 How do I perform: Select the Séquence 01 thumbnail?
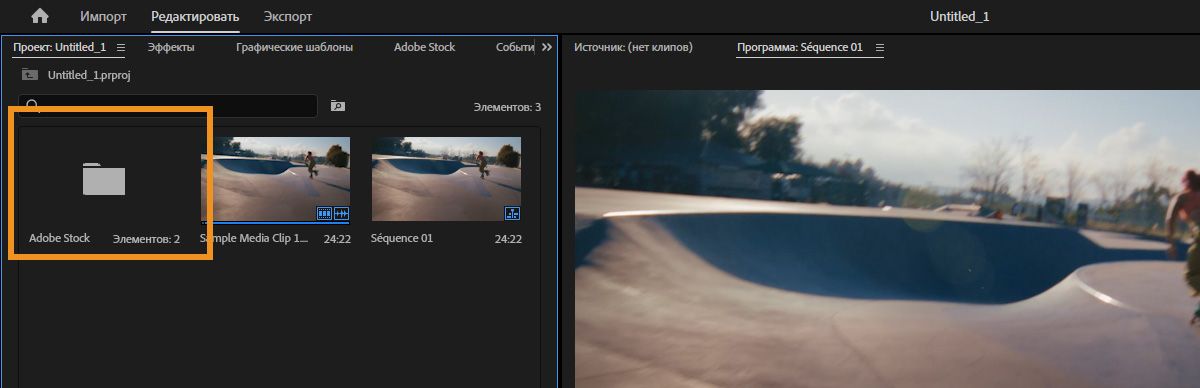click(446, 179)
